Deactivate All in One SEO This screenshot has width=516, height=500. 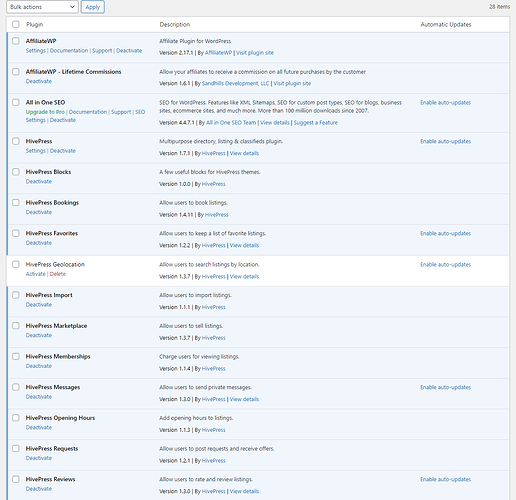click(x=63, y=120)
